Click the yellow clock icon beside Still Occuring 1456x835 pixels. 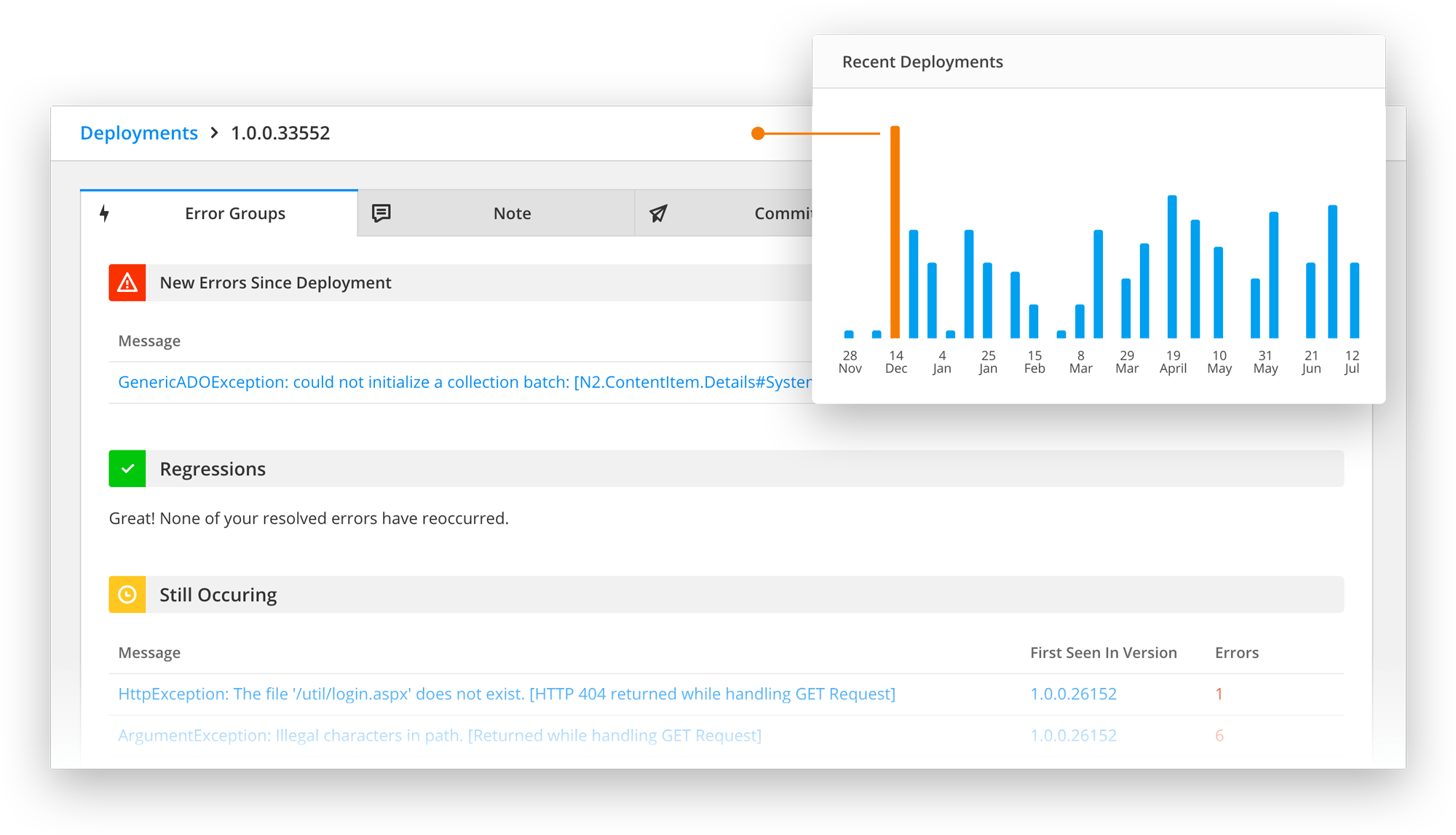(x=127, y=595)
